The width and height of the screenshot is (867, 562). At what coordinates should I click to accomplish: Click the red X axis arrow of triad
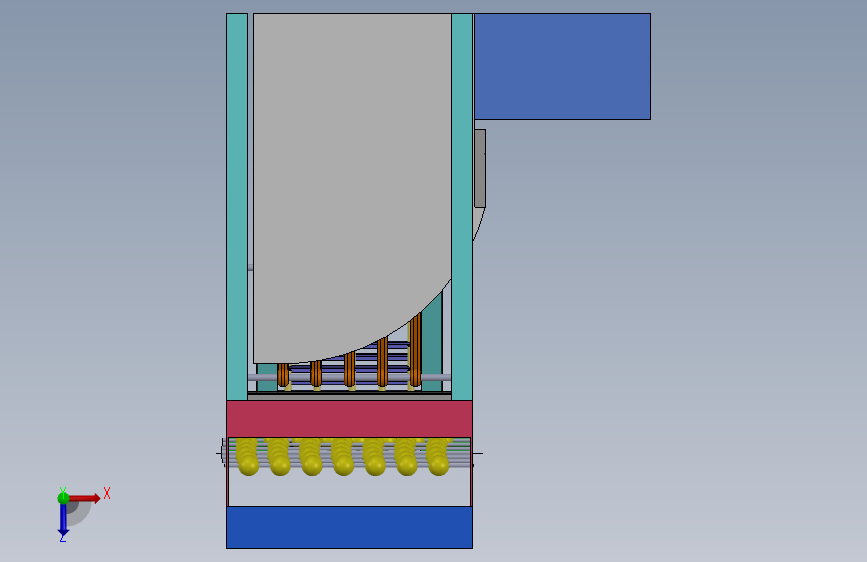tap(84, 498)
